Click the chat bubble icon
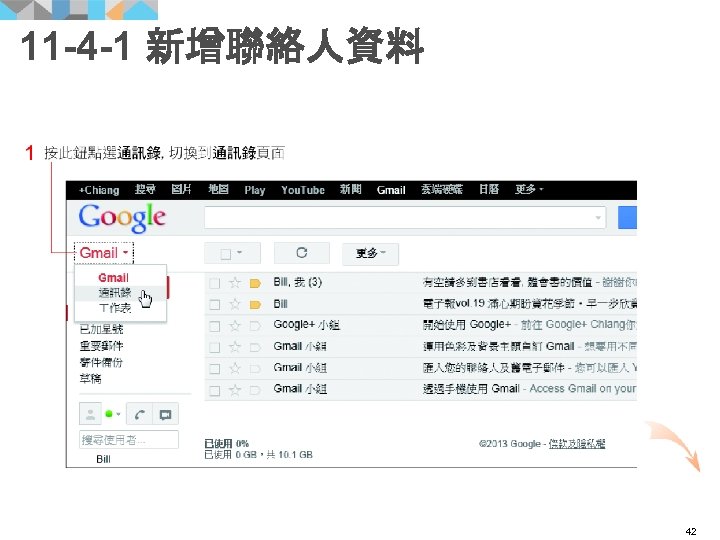This screenshot has height=540, width=720. [x=165, y=415]
